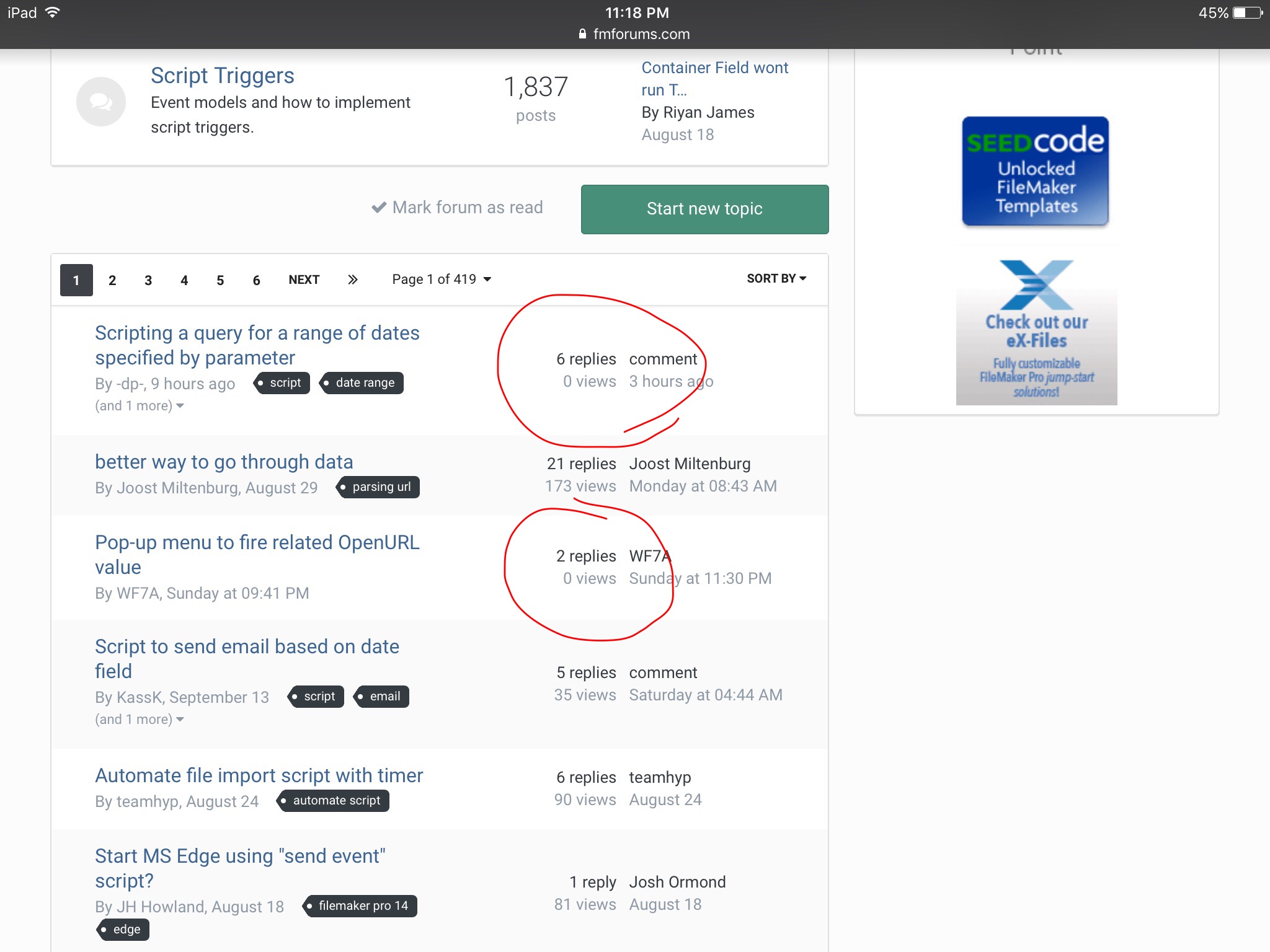Go to the NEXT page
Image resolution: width=1270 pixels, height=952 pixels.
tap(304, 280)
